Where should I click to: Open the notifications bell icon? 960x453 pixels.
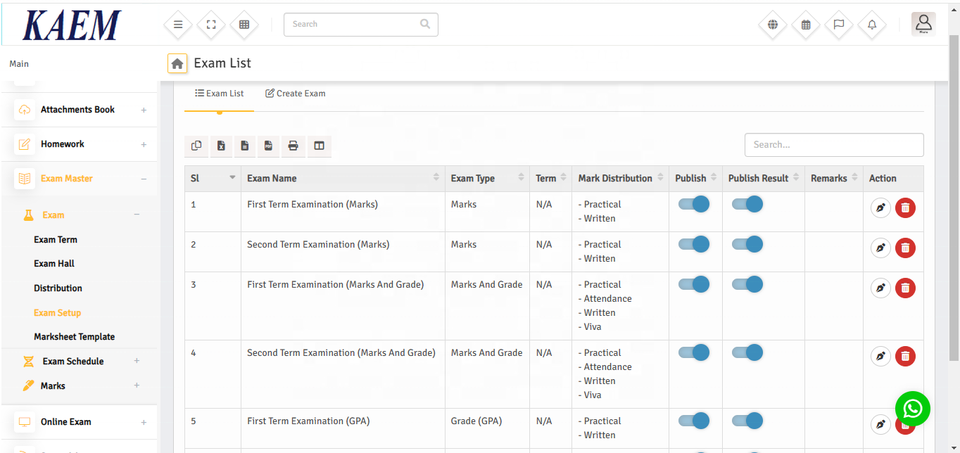(x=872, y=24)
